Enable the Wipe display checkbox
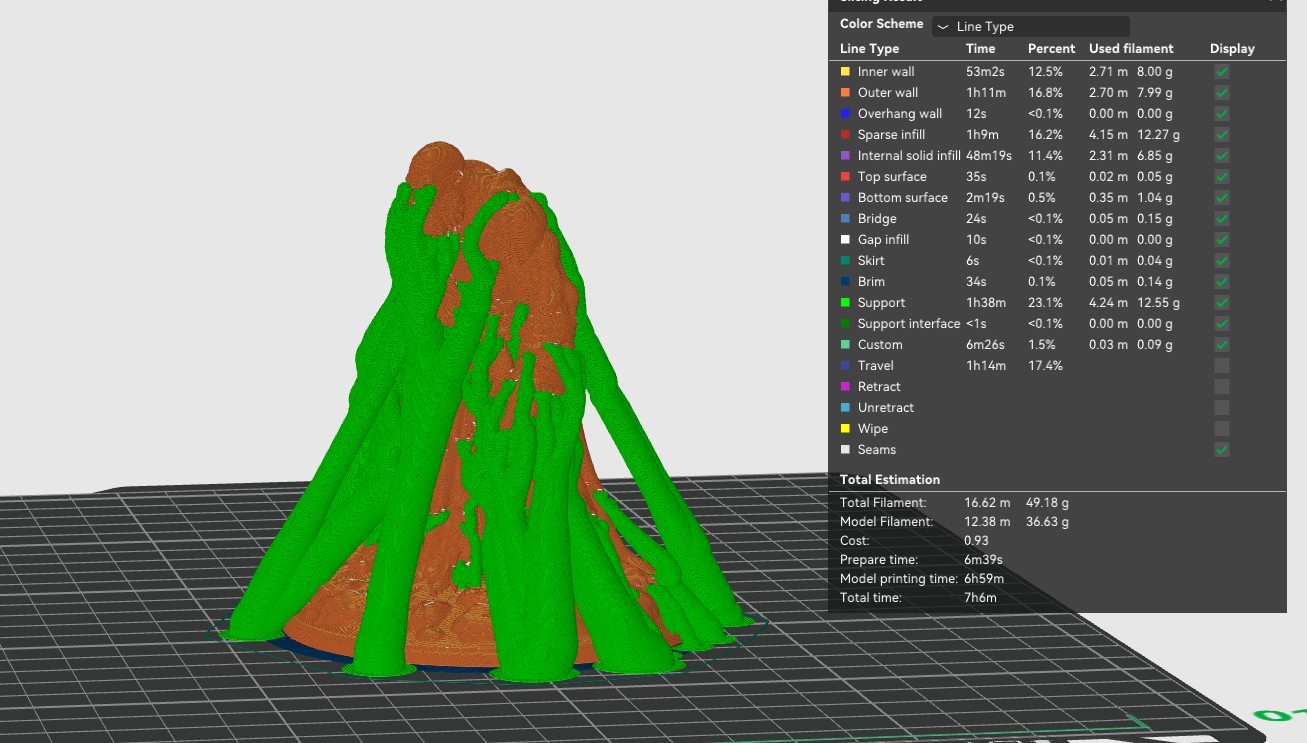Screen dimensions: 1307x743 point(1222,429)
